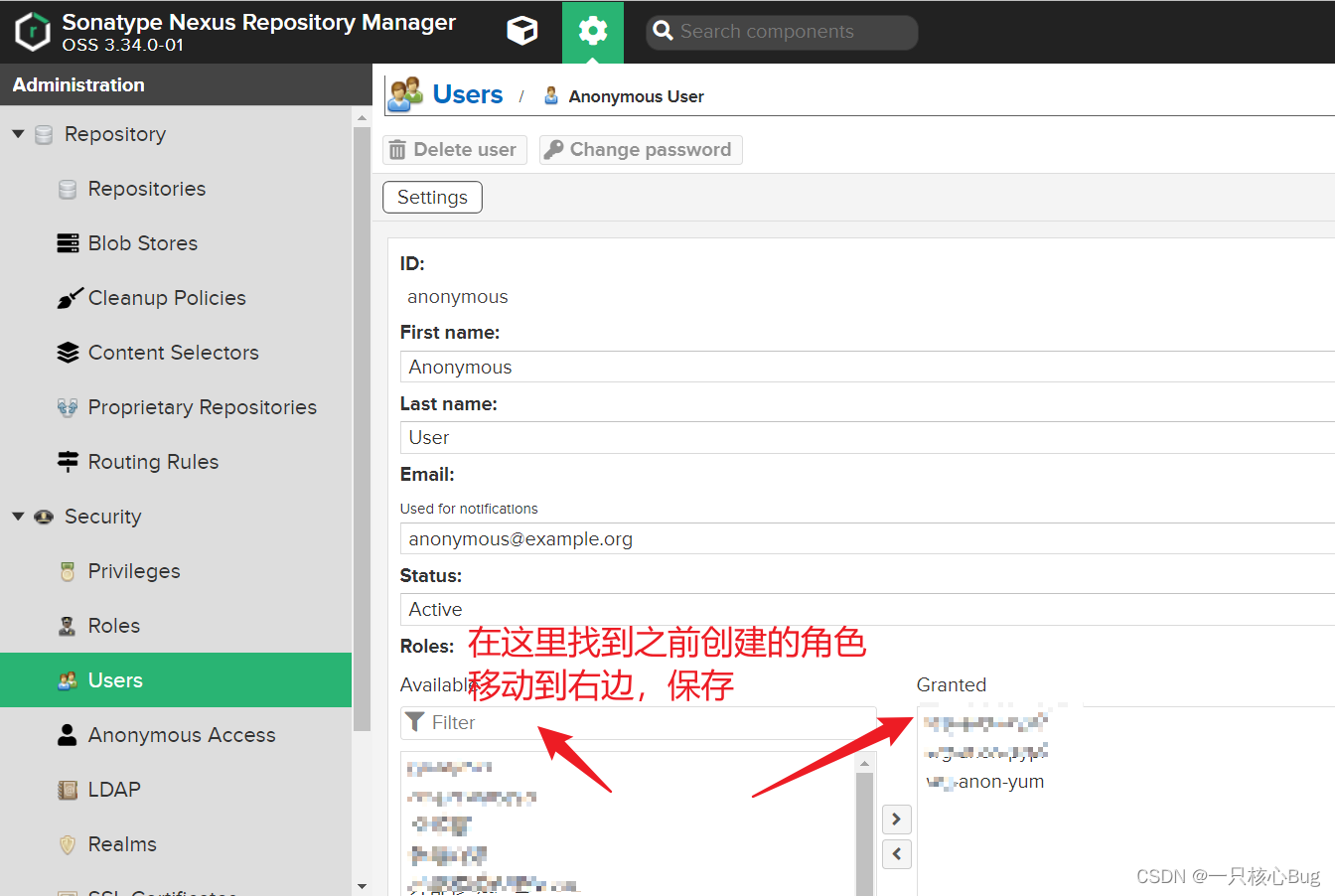Click the Users icon in the sidebar
Viewport: 1335px width, 896px height.
[x=68, y=680]
